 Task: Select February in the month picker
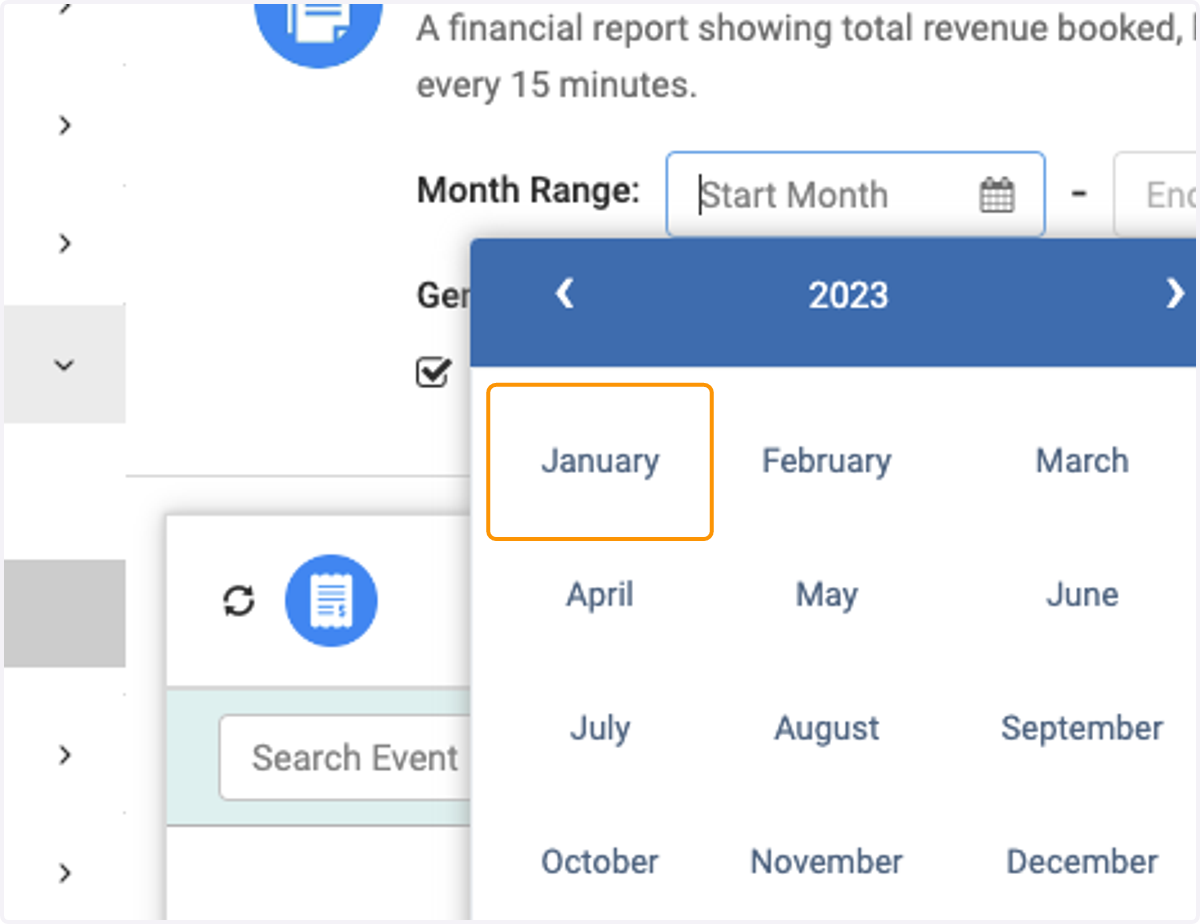[826, 461]
